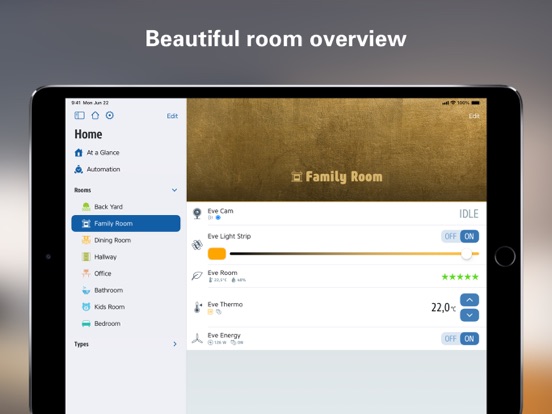Click the 9:41 Mon Jun 22 clock
Image resolution: width=552 pixels, height=414 pixels.
(x=90, y=103)
